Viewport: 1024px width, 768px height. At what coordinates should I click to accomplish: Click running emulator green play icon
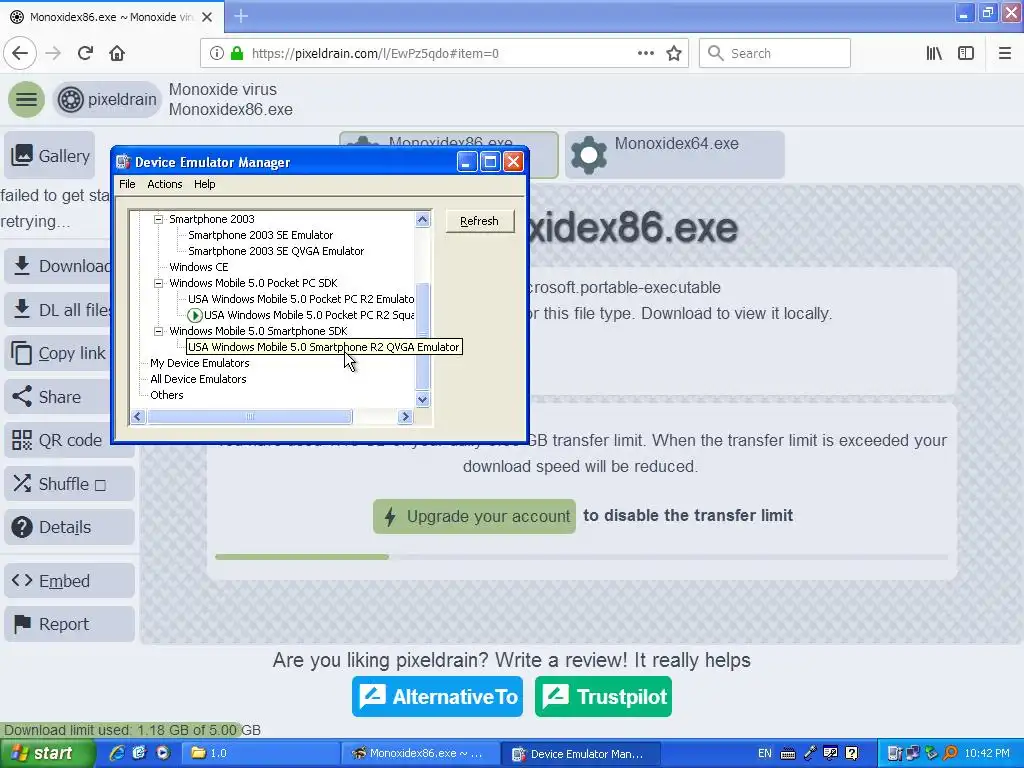195,315
